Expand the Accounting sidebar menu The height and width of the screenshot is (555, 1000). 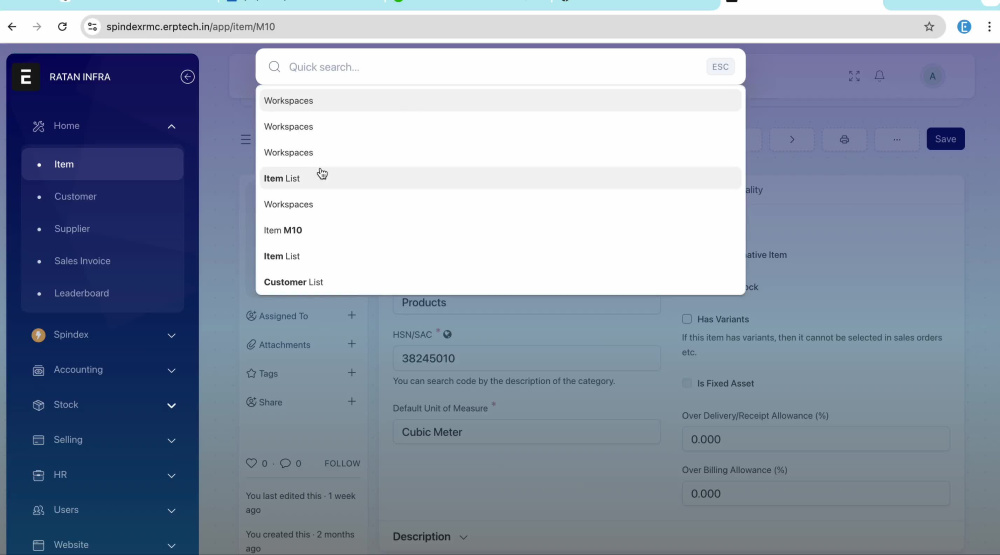click(x=172, y=370)
